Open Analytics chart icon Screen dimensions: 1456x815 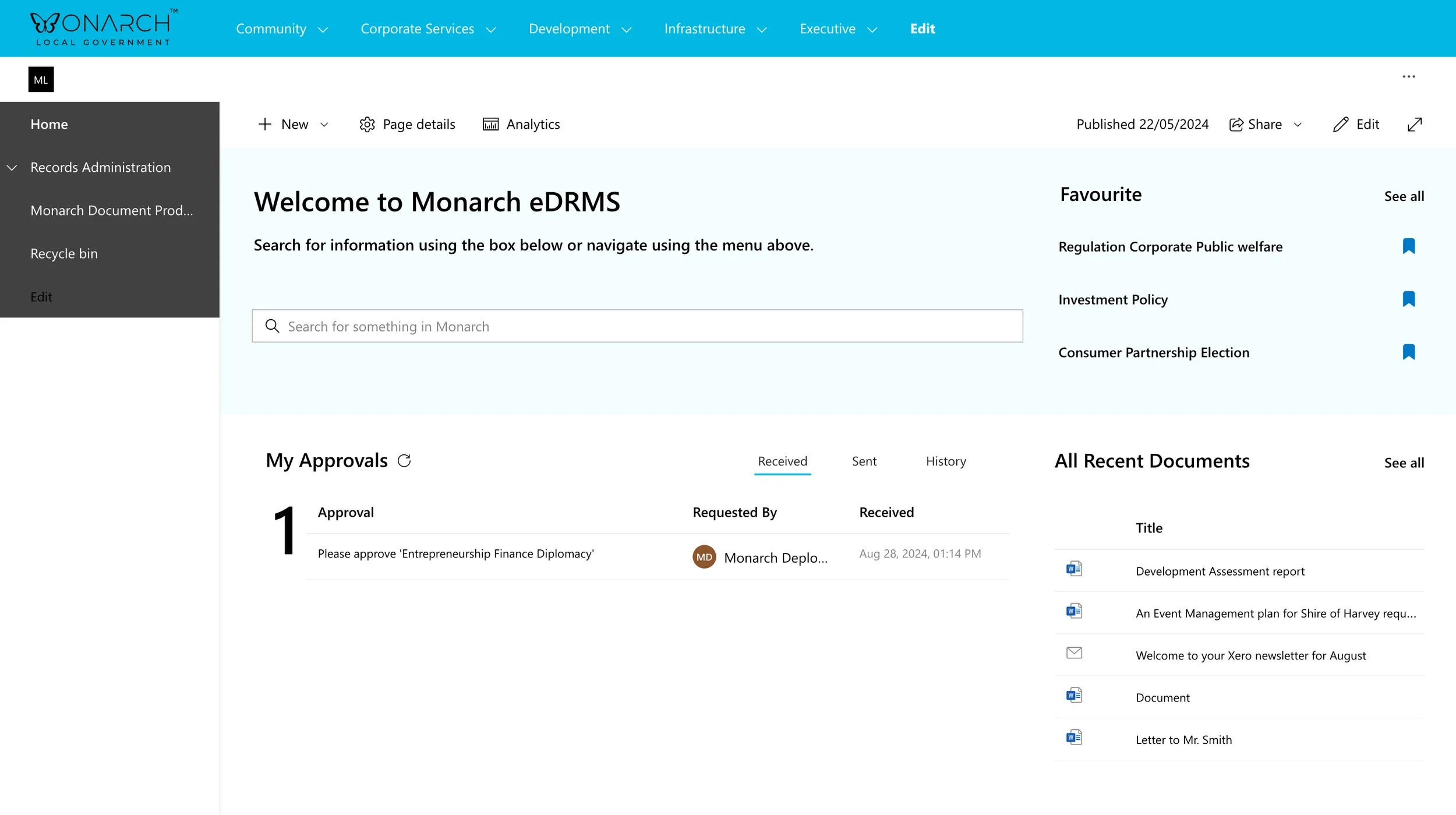[x=490, y=125]
